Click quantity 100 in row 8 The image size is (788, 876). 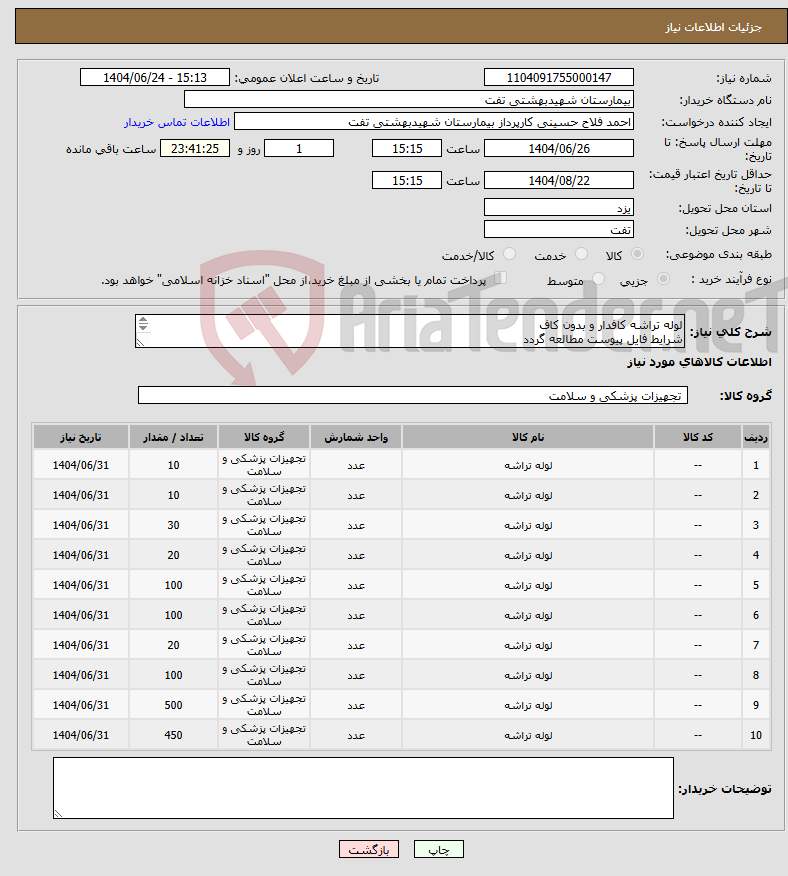[173, 675]
